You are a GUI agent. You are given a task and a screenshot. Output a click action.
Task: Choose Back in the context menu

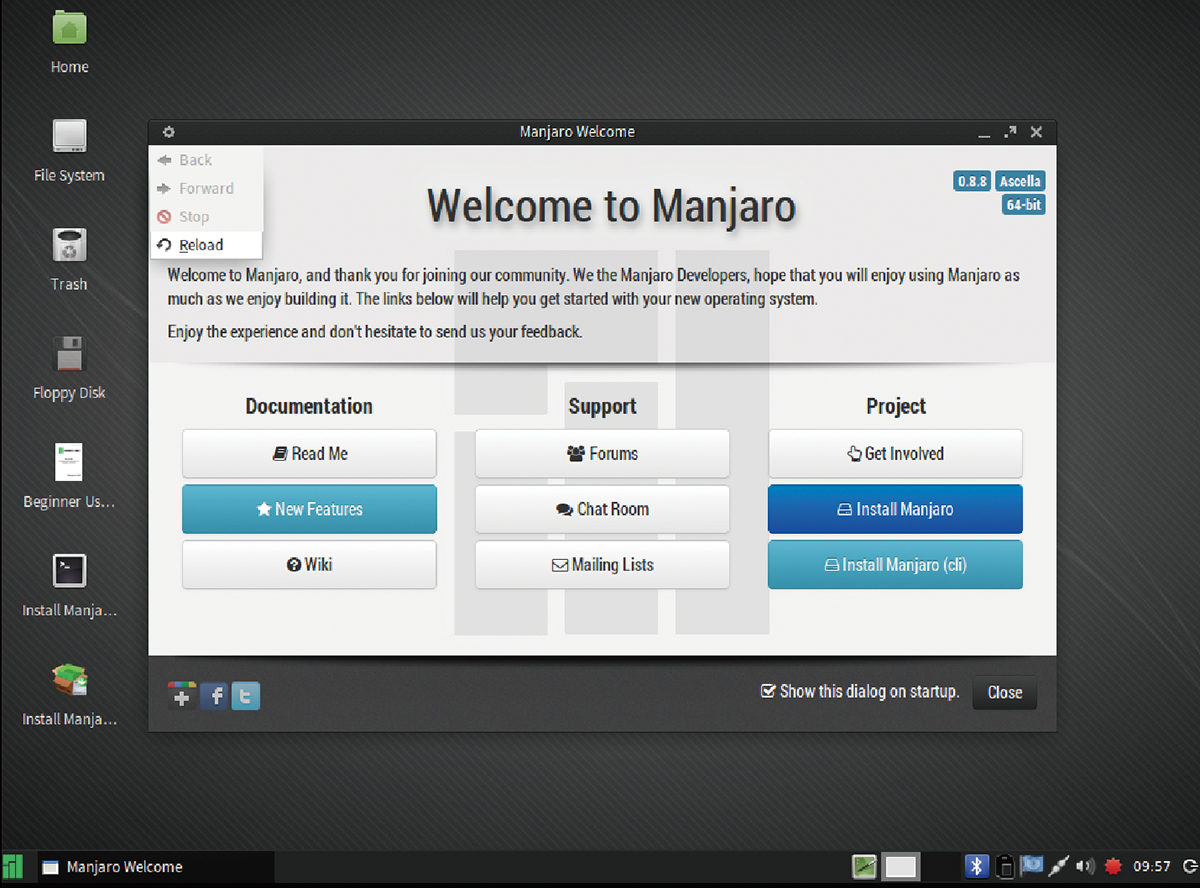(x=195, y=160)
